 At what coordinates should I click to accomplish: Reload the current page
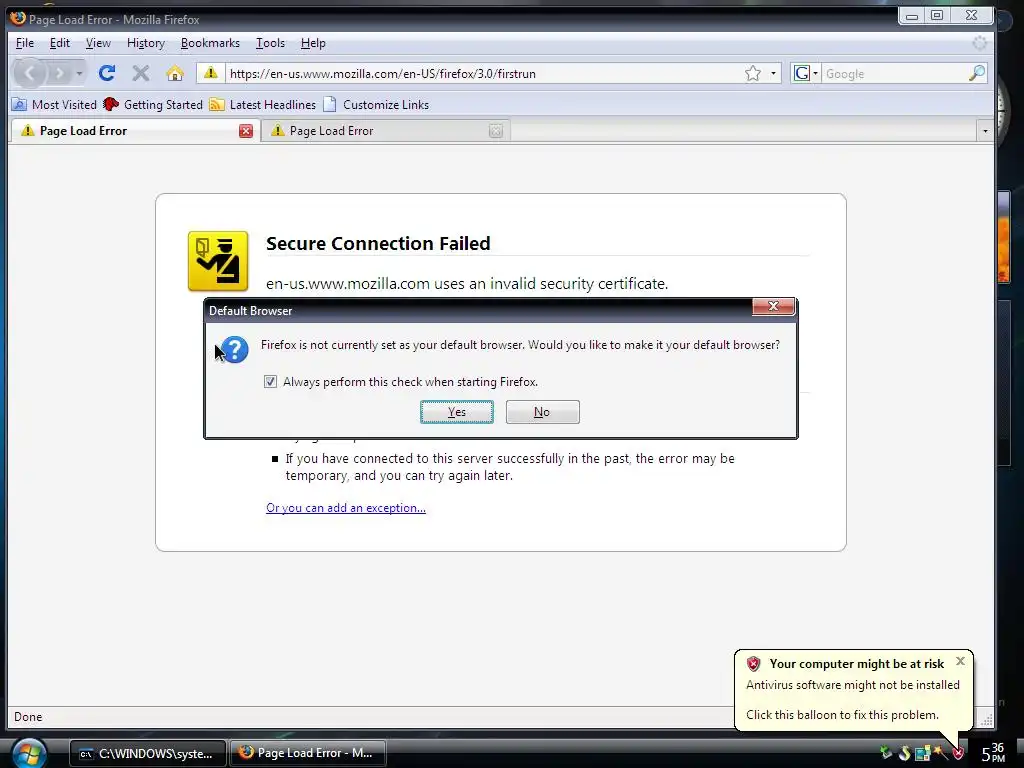pos(107,73)
